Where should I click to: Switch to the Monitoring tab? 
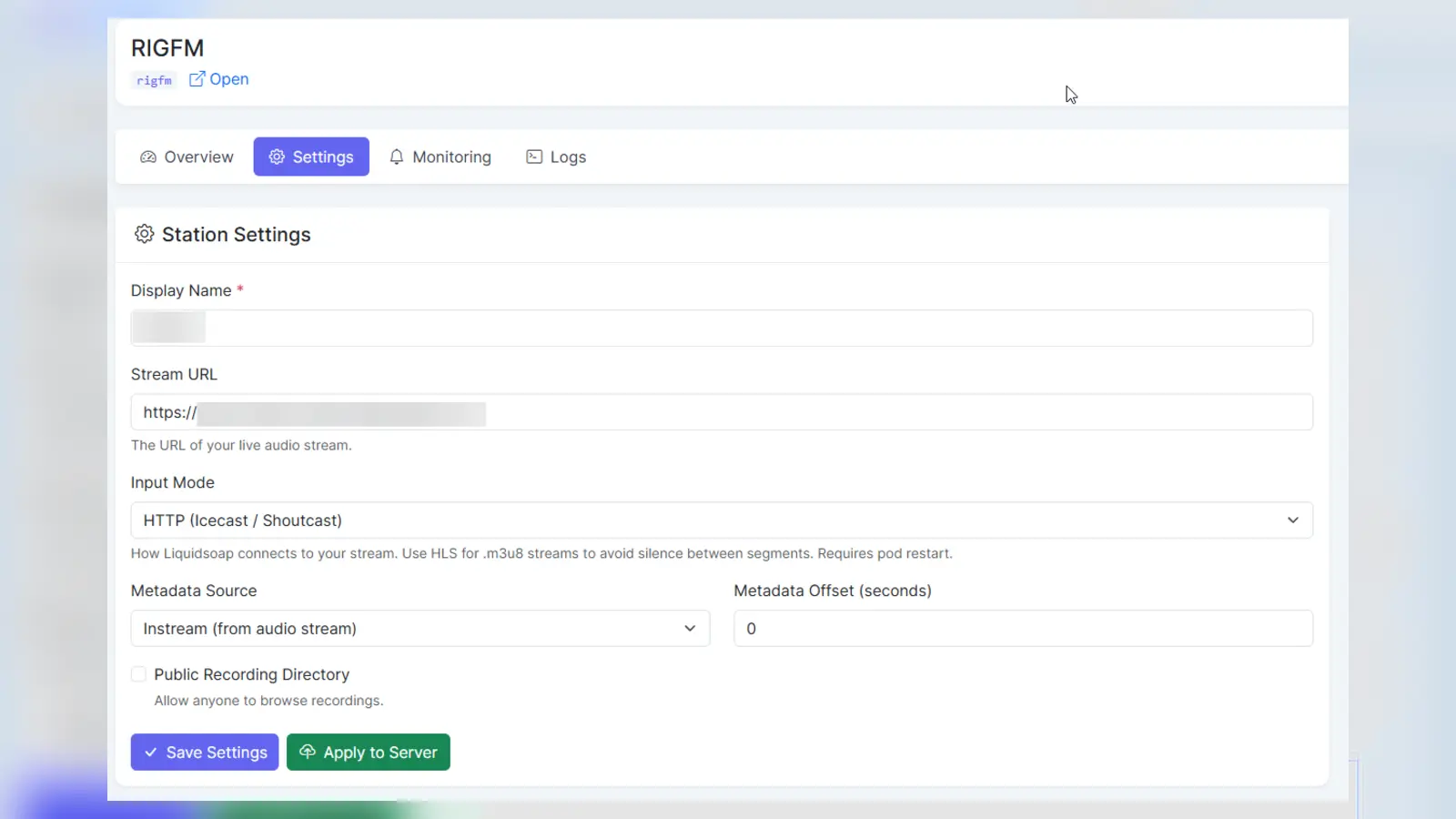[x=440, y=157]
